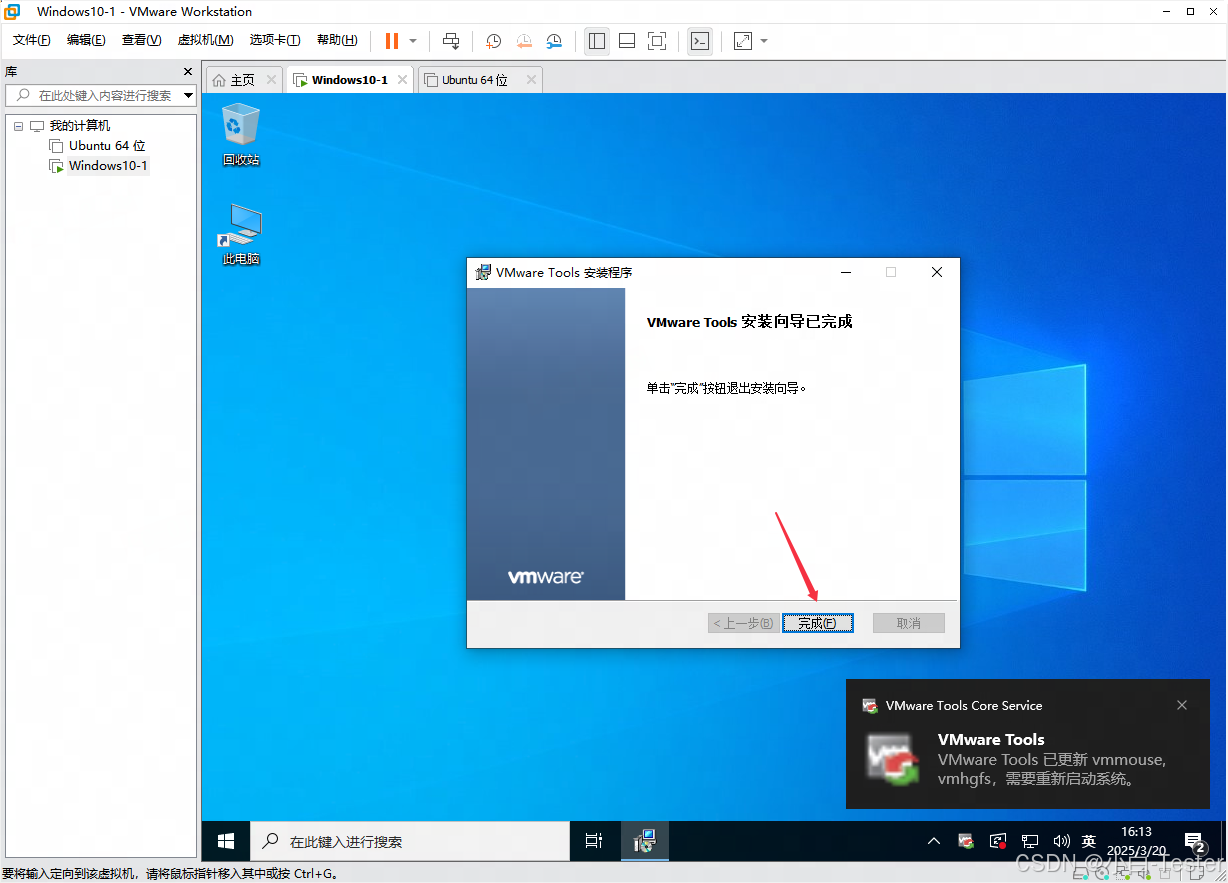The width and height of the screenshot is (1228, 883).
Task: Take a snapshot using the clock-plus icon
Action: (494, 41)
